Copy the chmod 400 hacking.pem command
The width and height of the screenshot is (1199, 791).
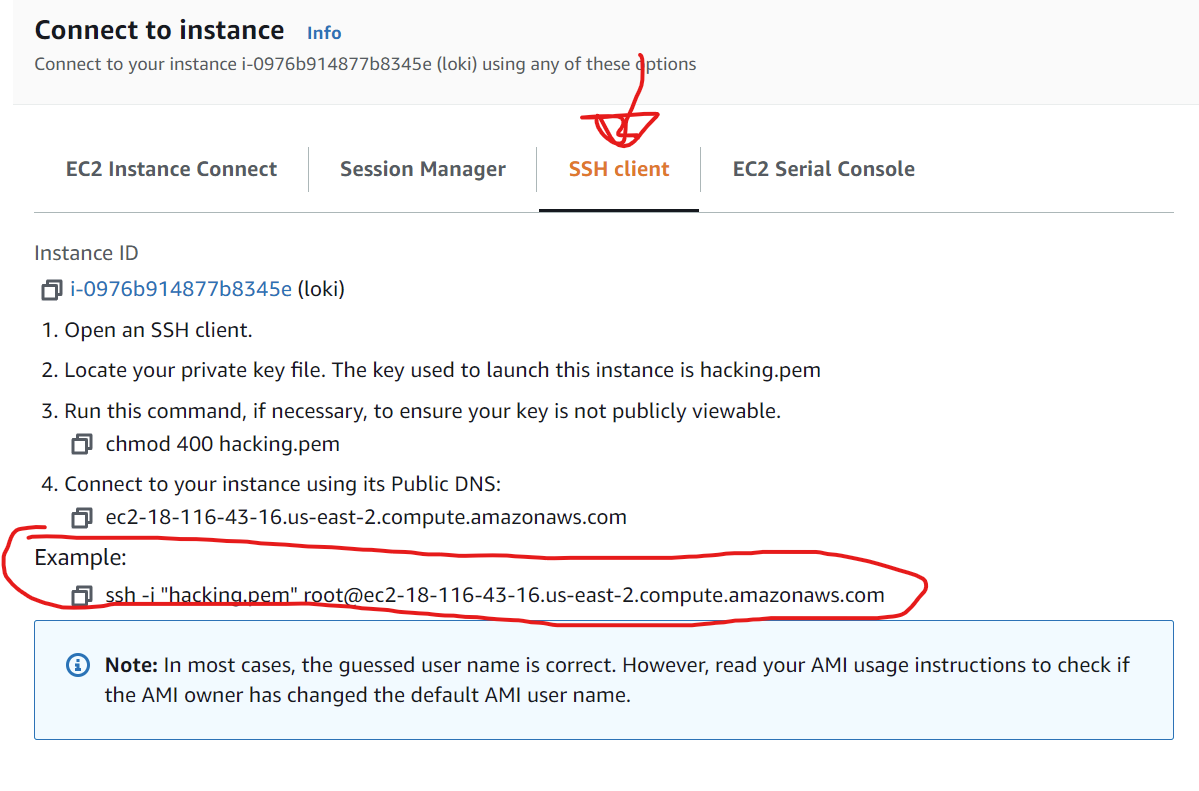(x=81, y=444)
